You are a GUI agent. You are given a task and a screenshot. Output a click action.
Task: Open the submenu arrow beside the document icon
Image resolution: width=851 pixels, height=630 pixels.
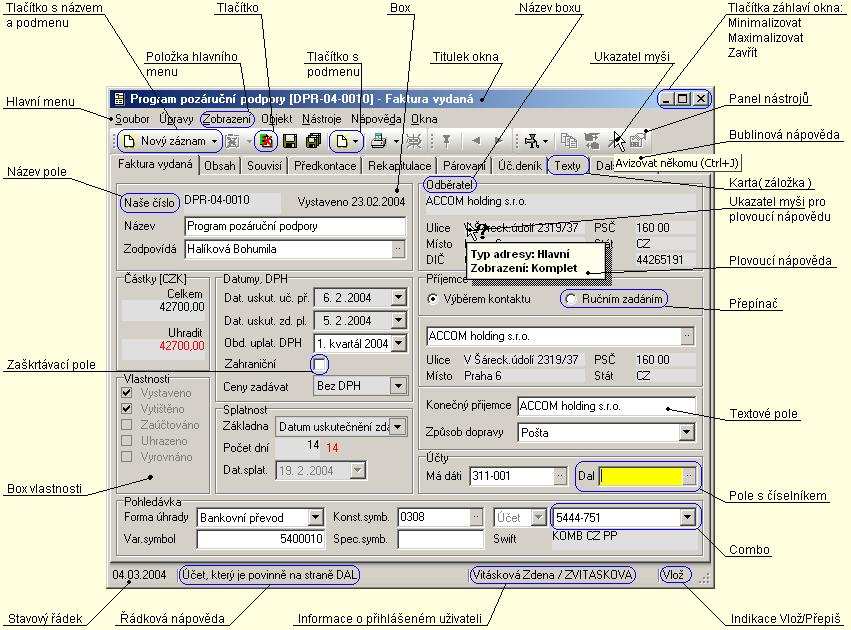click(355, 142)
